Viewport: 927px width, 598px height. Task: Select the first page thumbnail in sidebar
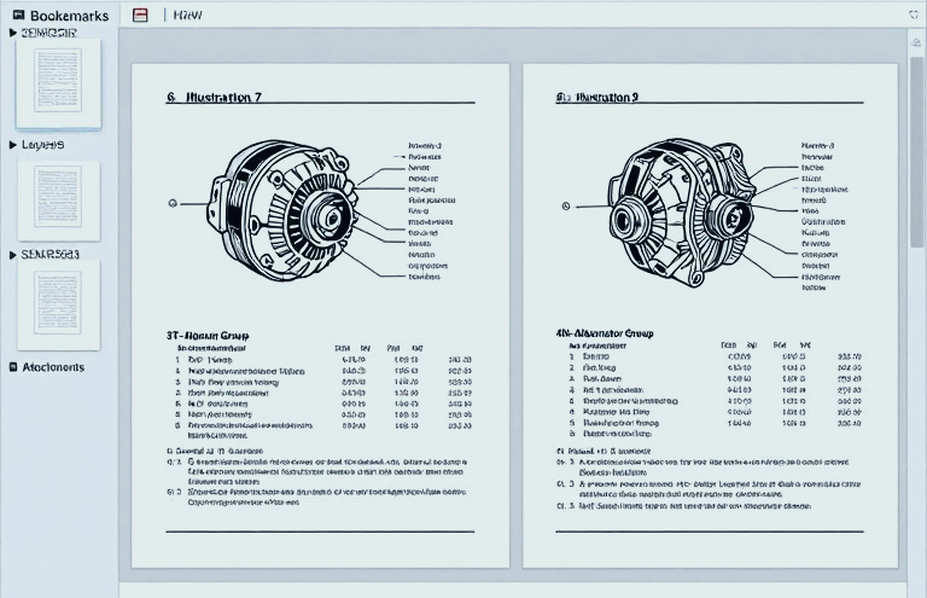tap(58, 82)
